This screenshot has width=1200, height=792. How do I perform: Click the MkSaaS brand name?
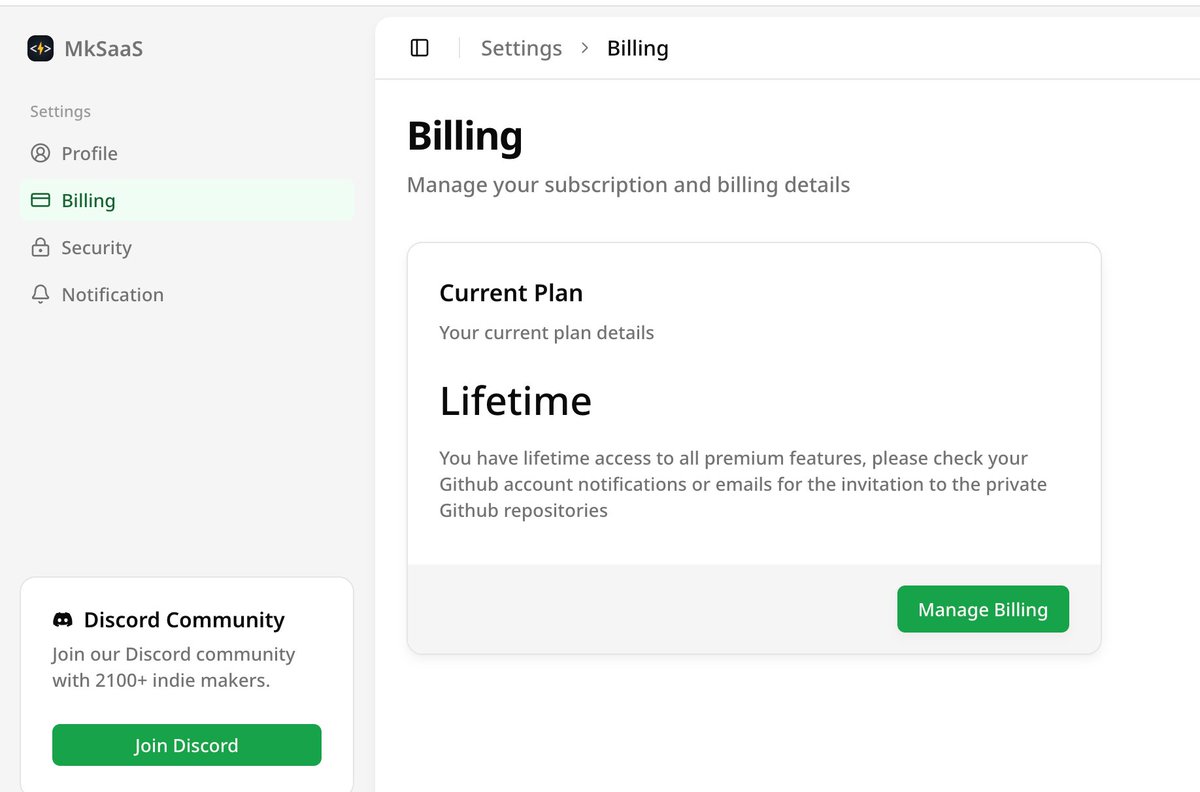[103, 48]
